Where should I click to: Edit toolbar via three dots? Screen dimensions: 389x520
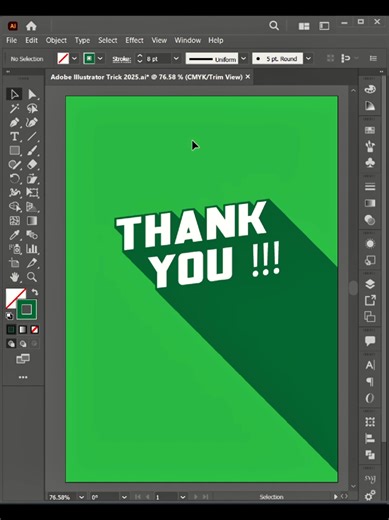coord(23,377)
